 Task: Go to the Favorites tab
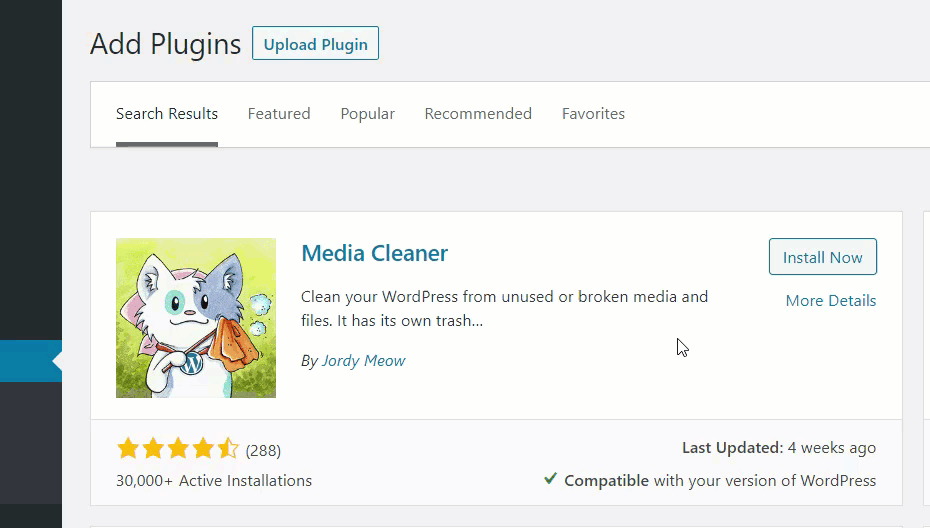coord(593,113)
